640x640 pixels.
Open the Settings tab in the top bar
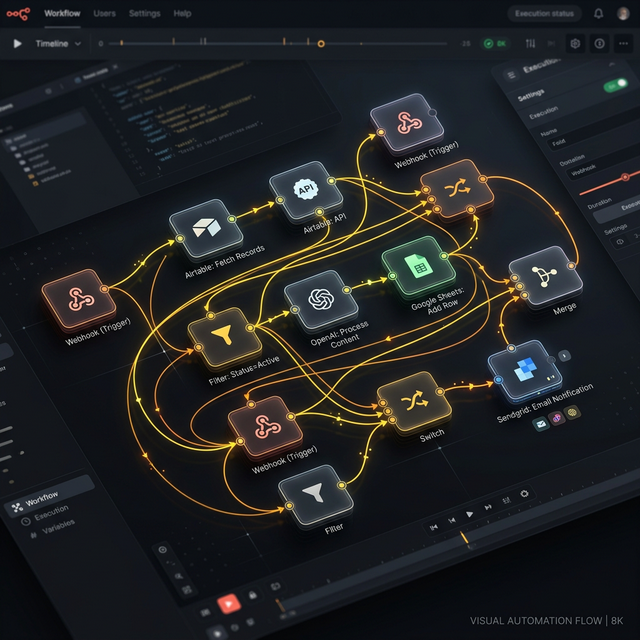144,13
